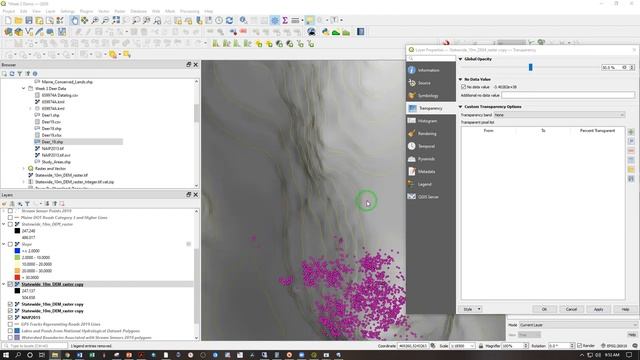Select the Pan Map hand tool
The width and height of the screenshot is (640, 360).
click(x=74, y=20)
